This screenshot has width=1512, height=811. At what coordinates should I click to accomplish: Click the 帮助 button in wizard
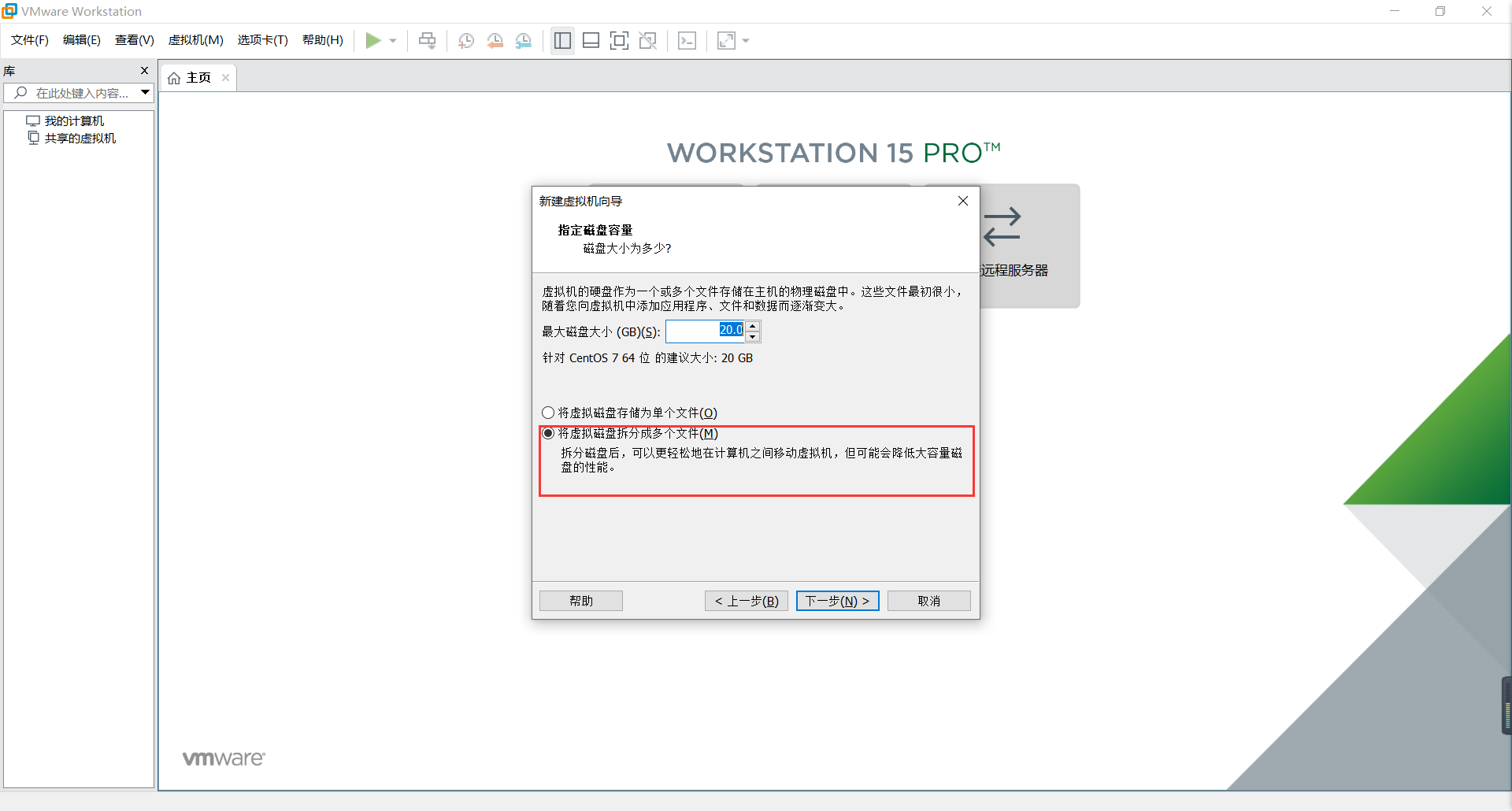click(581, 601)
